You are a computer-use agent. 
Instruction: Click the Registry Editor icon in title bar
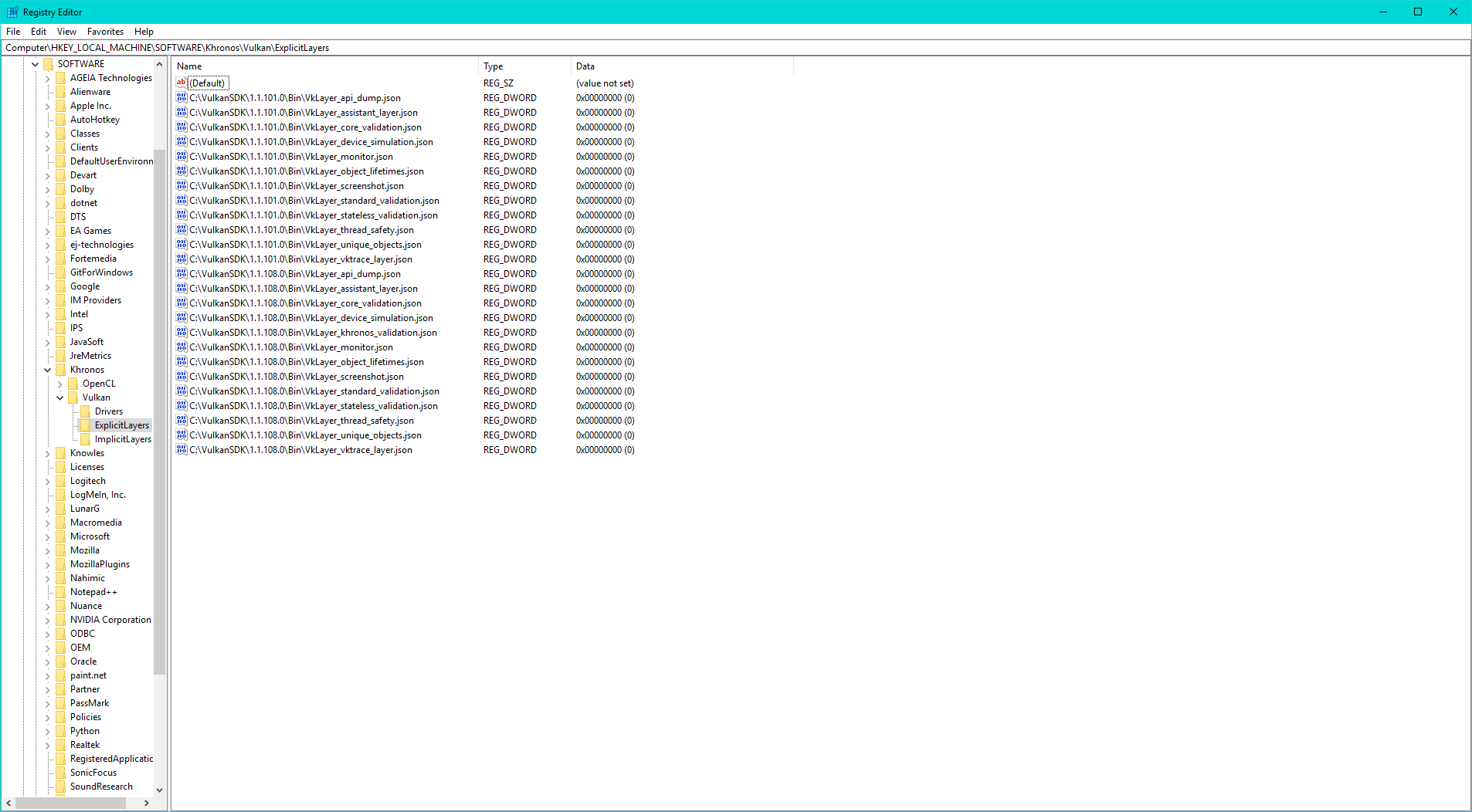pos(12,12)
